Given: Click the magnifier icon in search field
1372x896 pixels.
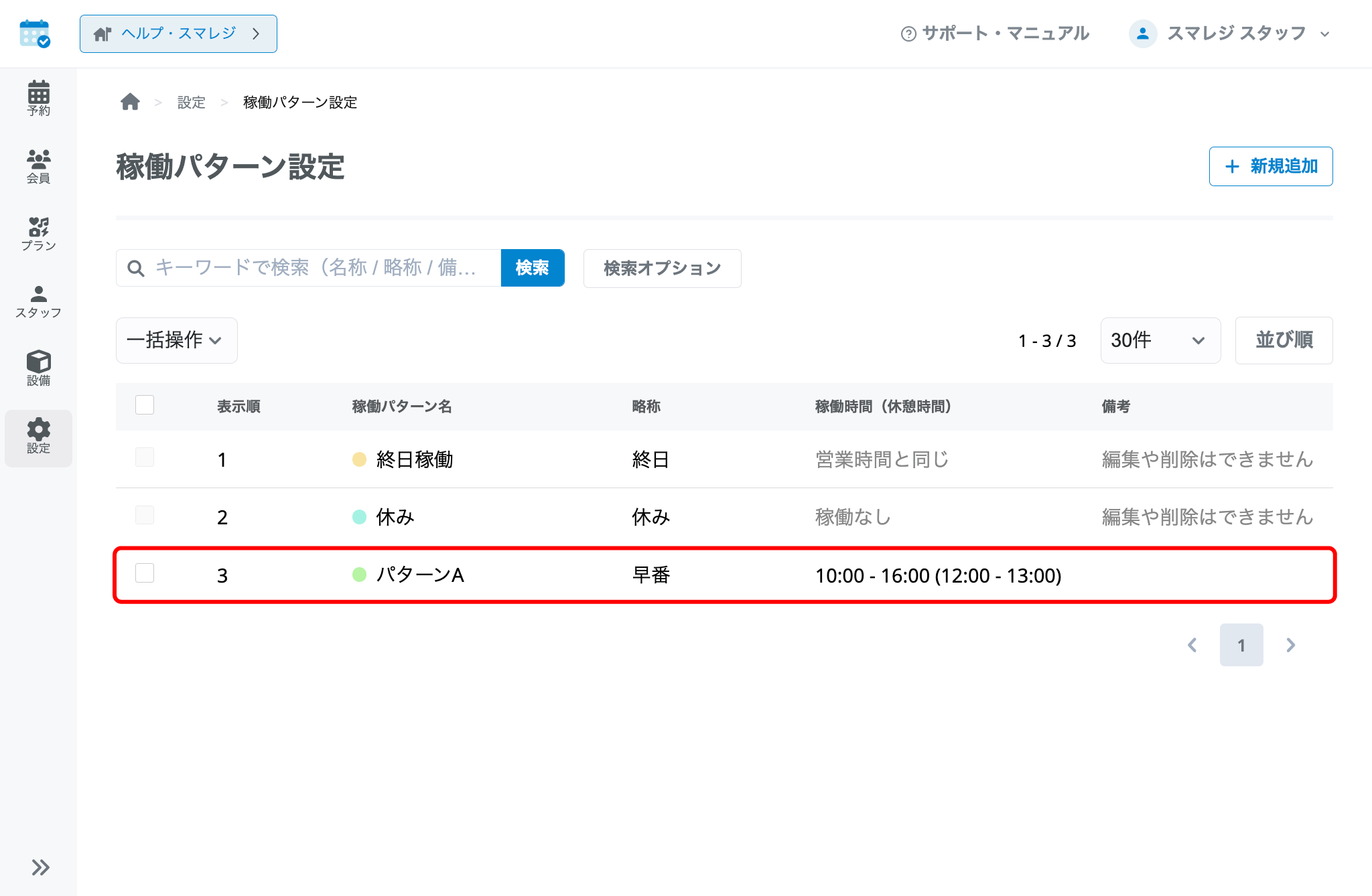Looking at the screenshot, I should click(136, 268).
